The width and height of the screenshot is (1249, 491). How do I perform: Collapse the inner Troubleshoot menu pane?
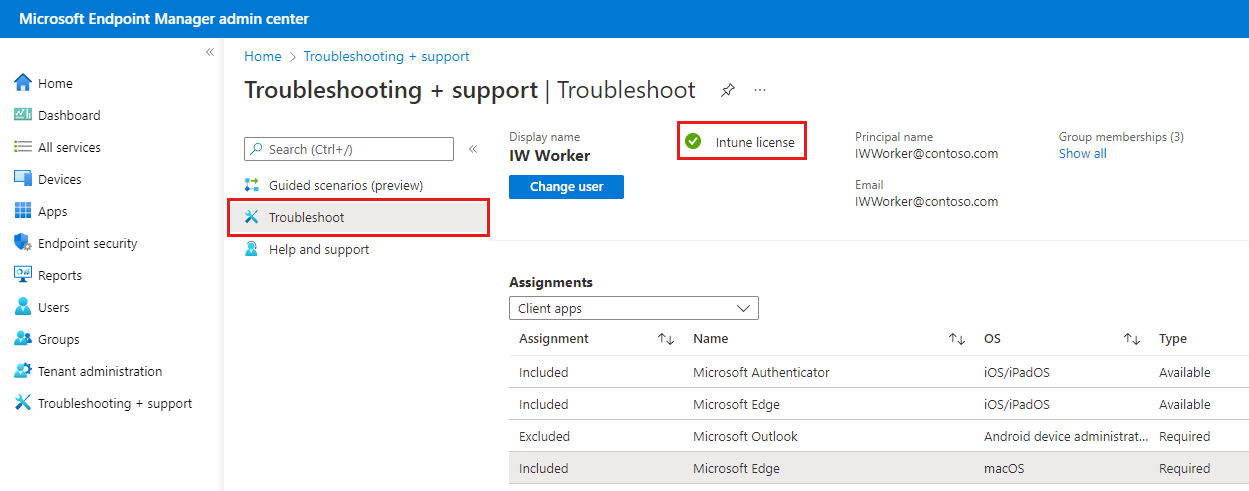[473, 149]
